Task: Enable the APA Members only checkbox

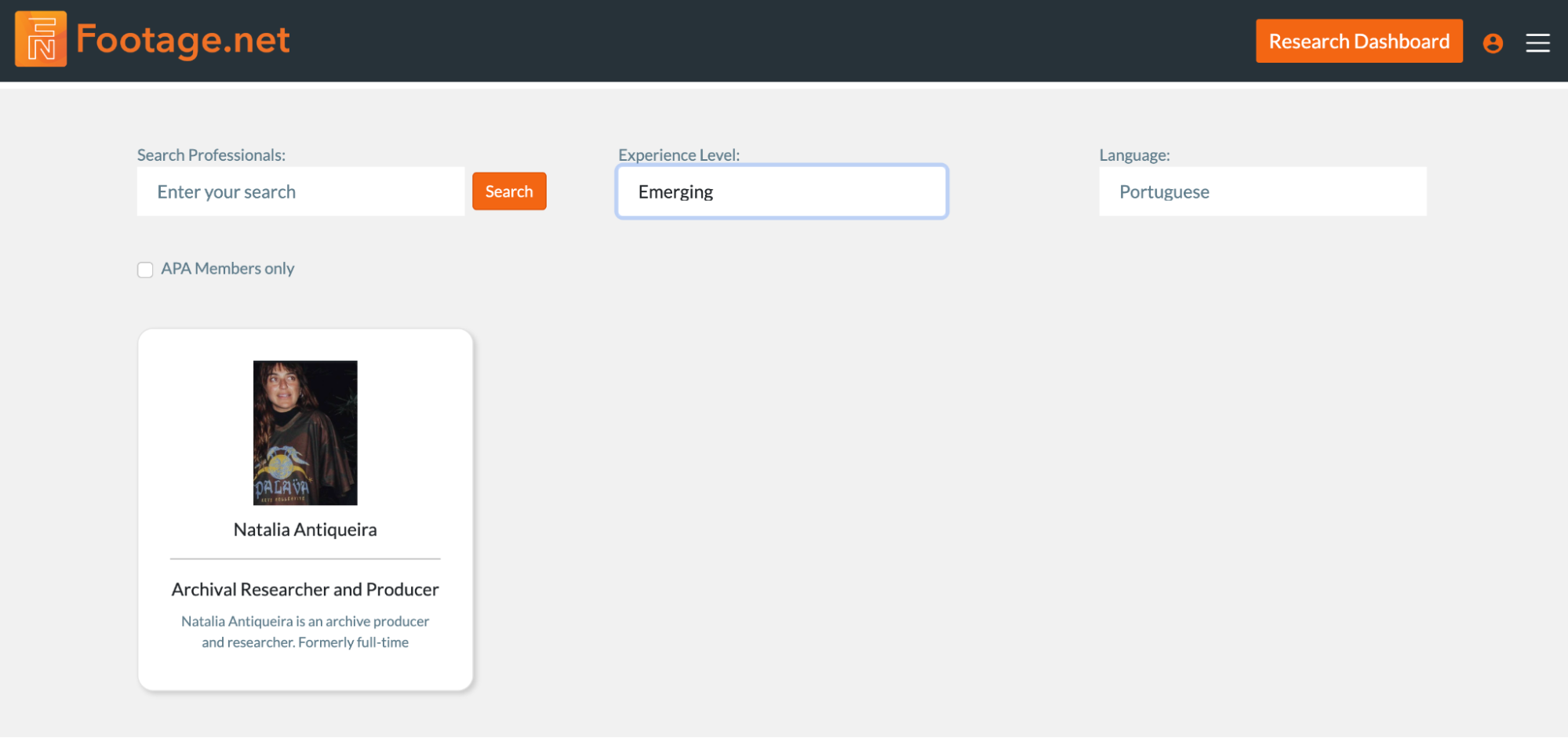Action: pos(145,270)
